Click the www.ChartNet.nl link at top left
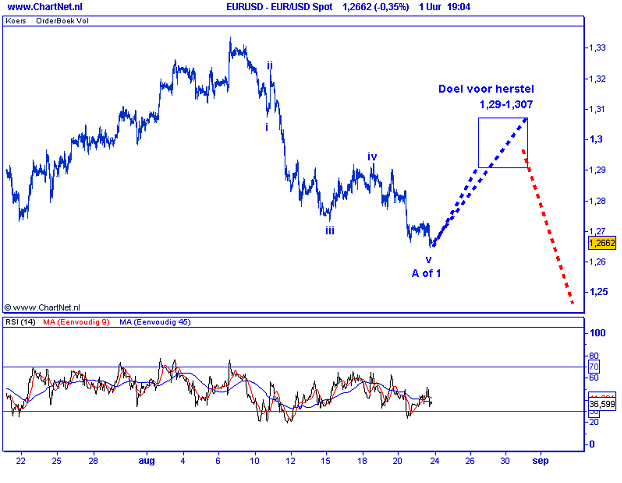This screenshot has width=622, height=483. tap(43, 7)
